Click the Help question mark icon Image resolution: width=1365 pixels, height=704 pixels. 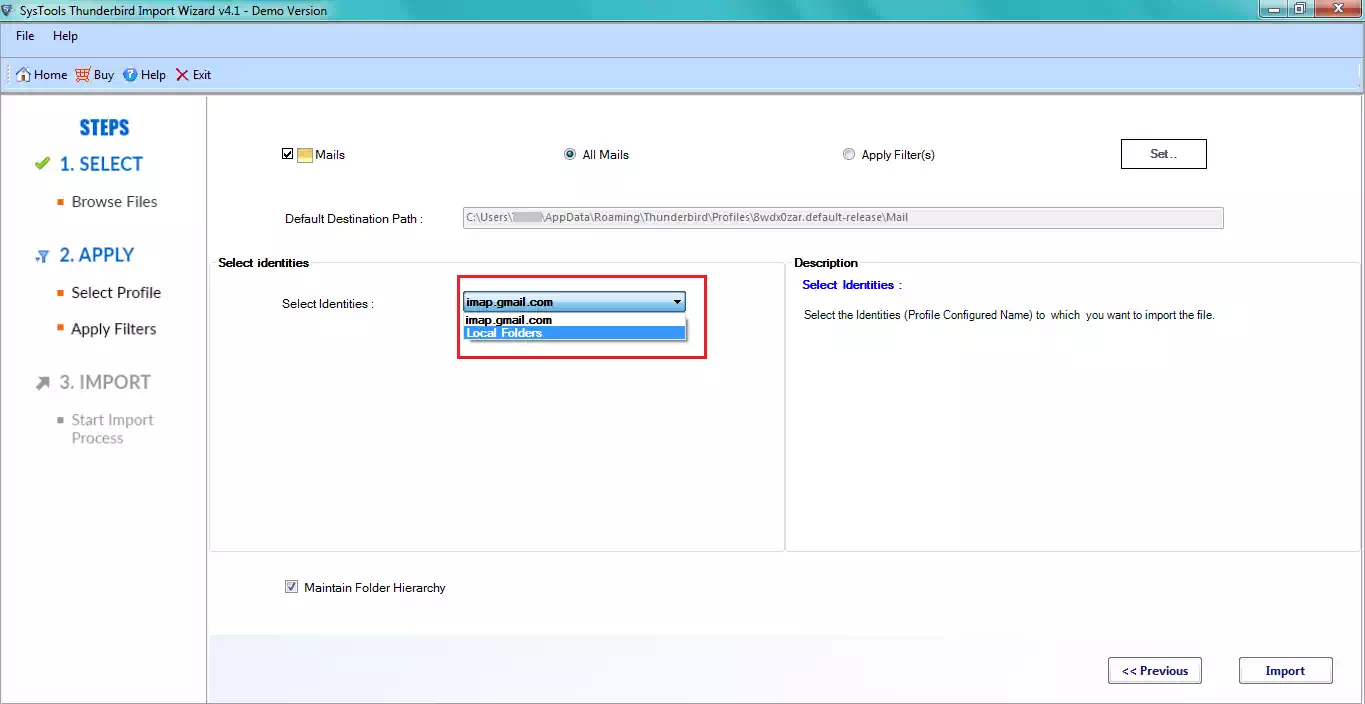[x=130, y=75]
